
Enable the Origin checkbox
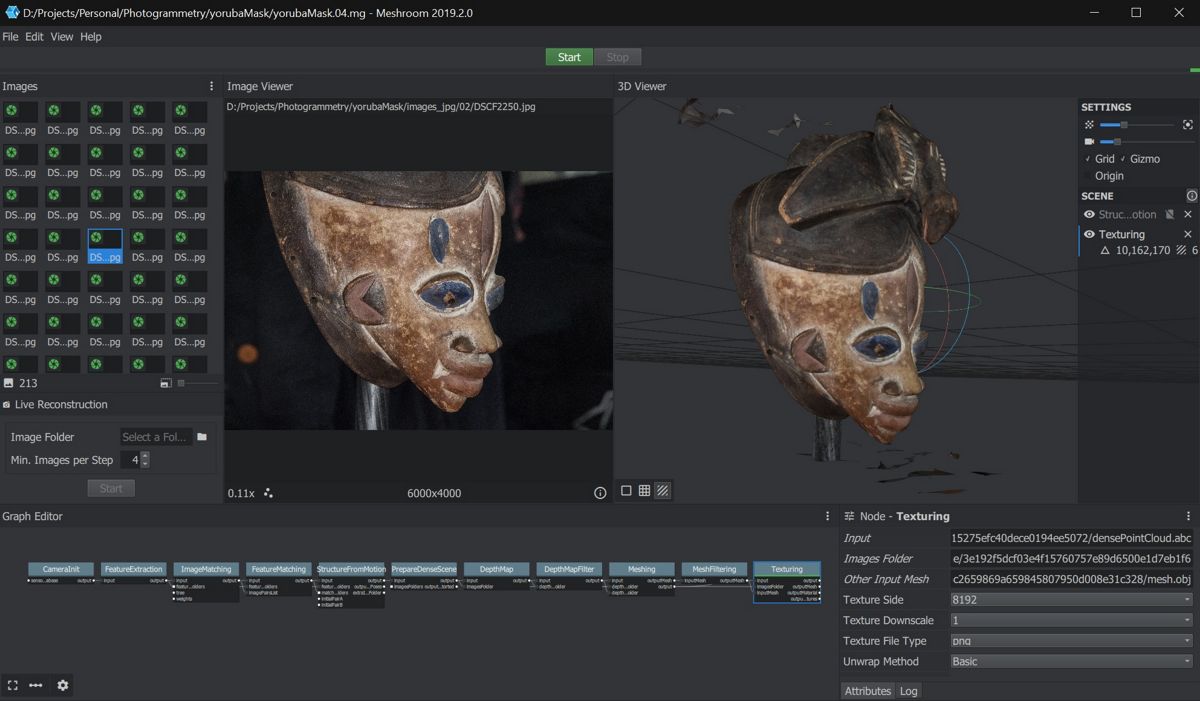(1088, 176)
